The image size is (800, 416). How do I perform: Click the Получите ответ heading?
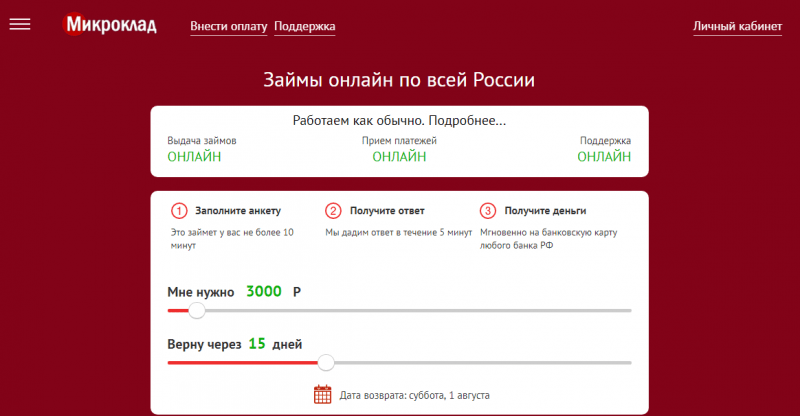point(387,211)
